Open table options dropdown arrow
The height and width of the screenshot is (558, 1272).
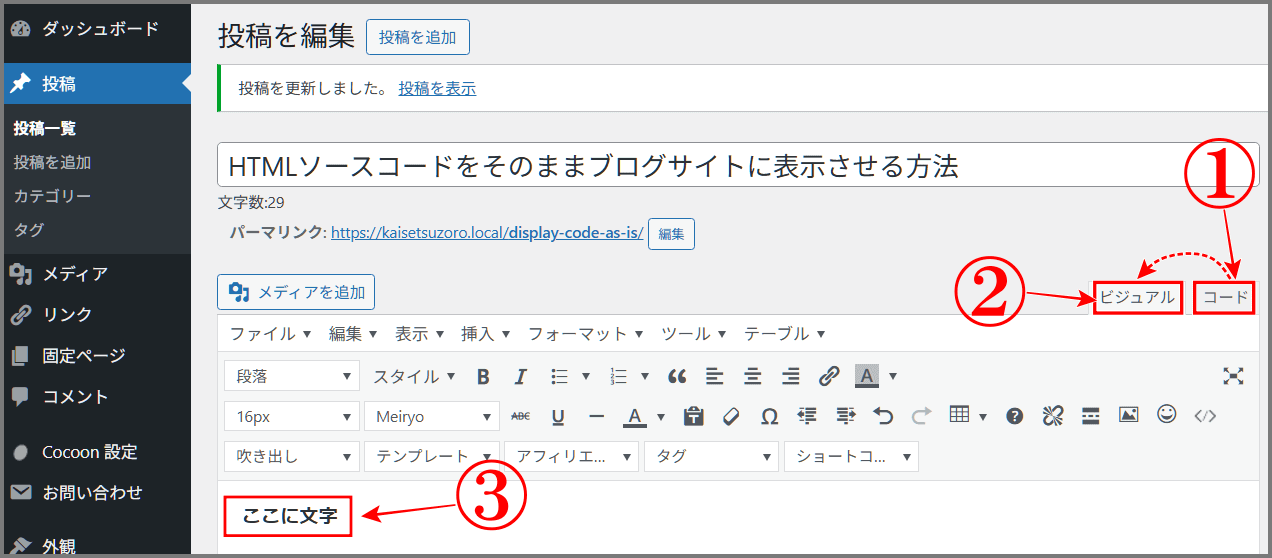point(983,416)
